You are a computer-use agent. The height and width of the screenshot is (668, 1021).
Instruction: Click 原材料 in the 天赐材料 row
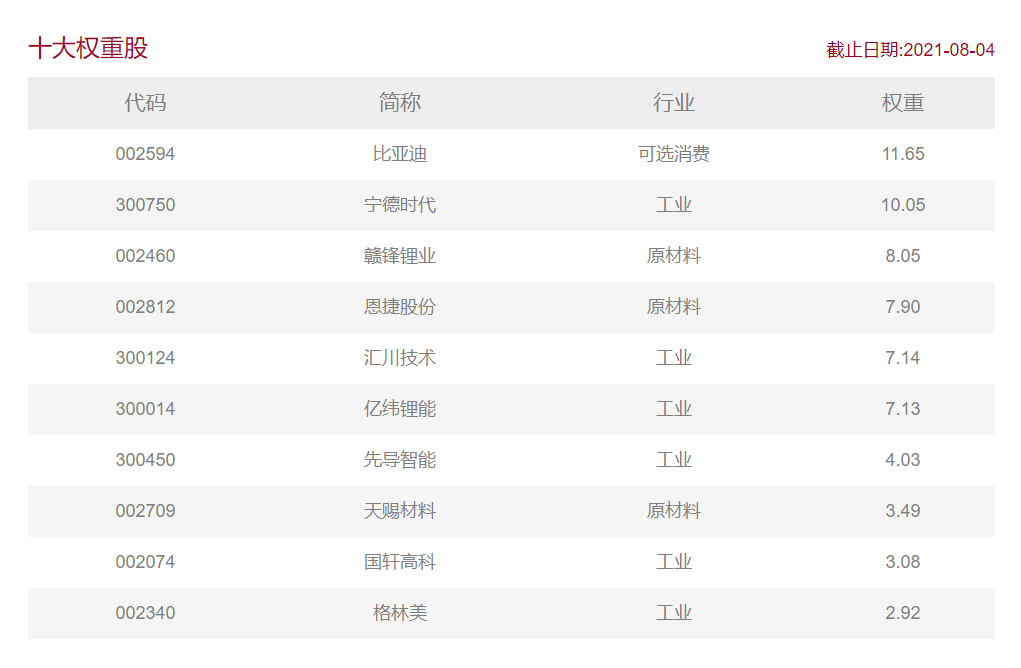pyautogui.click(x=674, y=511)
